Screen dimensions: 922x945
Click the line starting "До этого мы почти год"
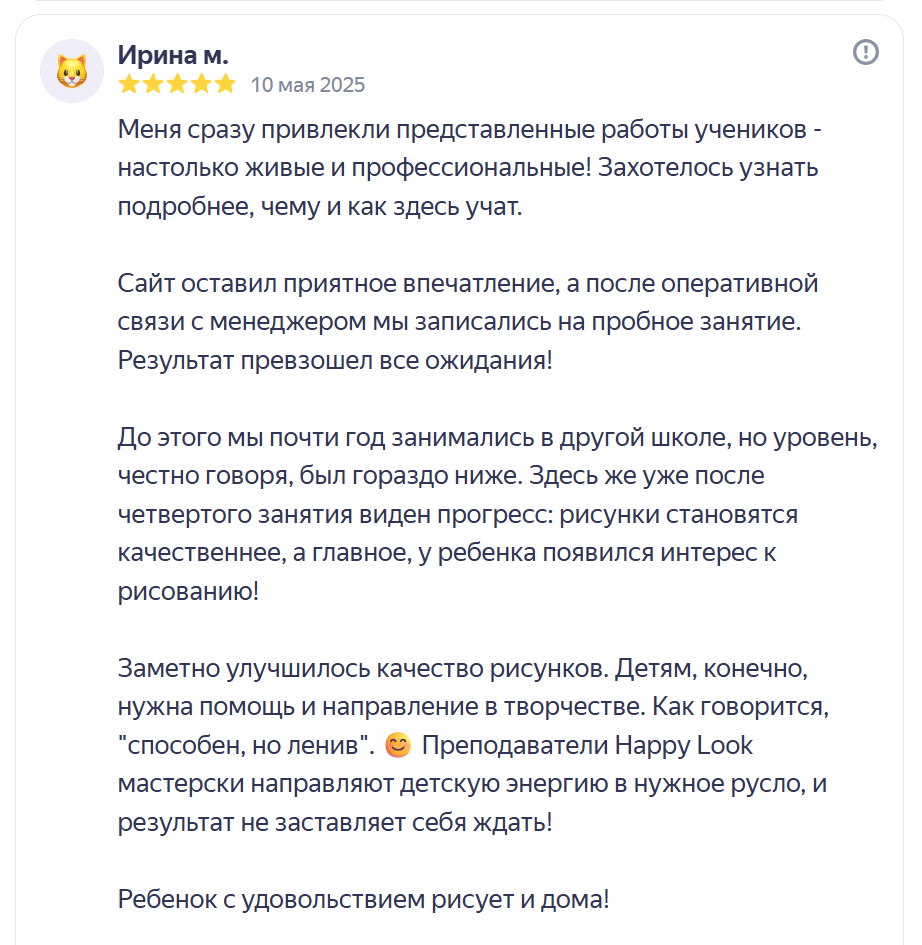497,437
